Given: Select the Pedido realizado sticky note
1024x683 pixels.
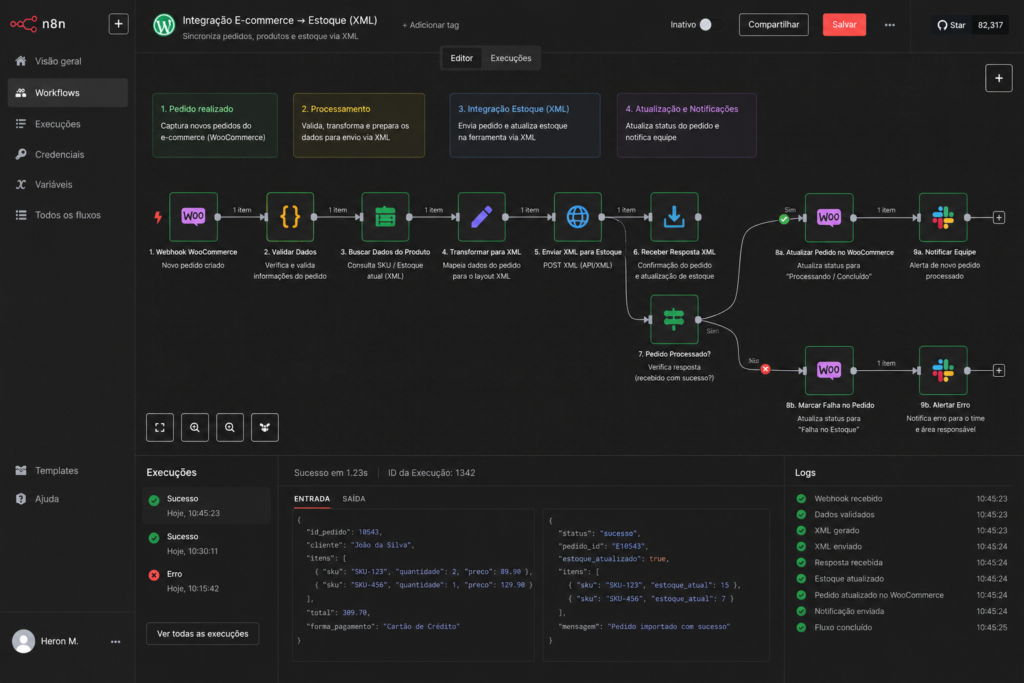Looking at the screenshot, I should coord(215,125).
